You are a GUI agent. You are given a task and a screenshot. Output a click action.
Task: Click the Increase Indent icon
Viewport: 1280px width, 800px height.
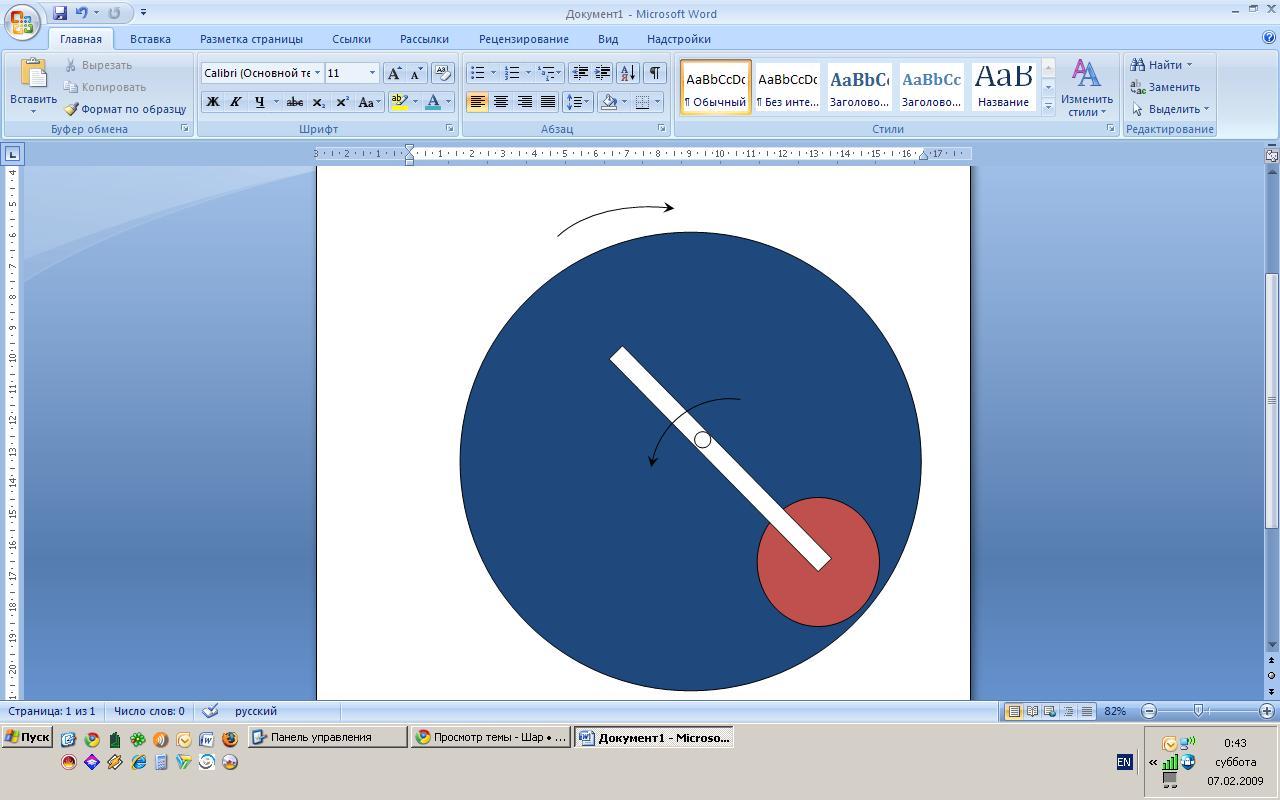[603, 73]
